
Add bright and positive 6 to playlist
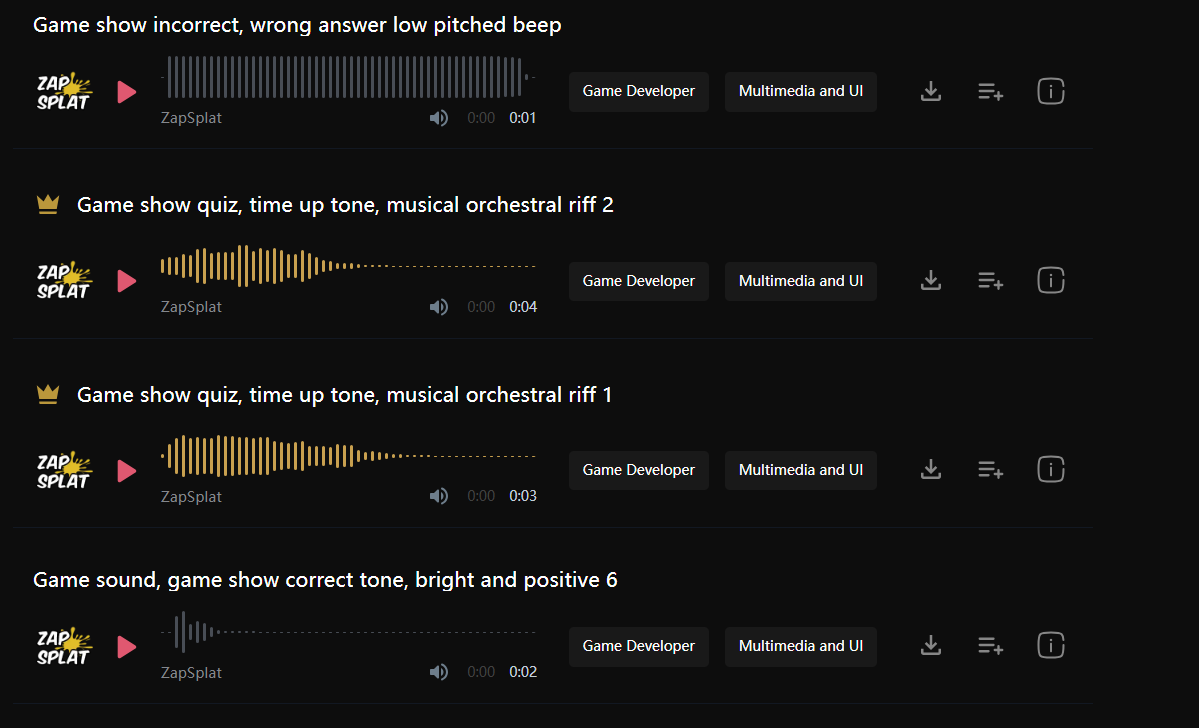click(x=990, y=646)
